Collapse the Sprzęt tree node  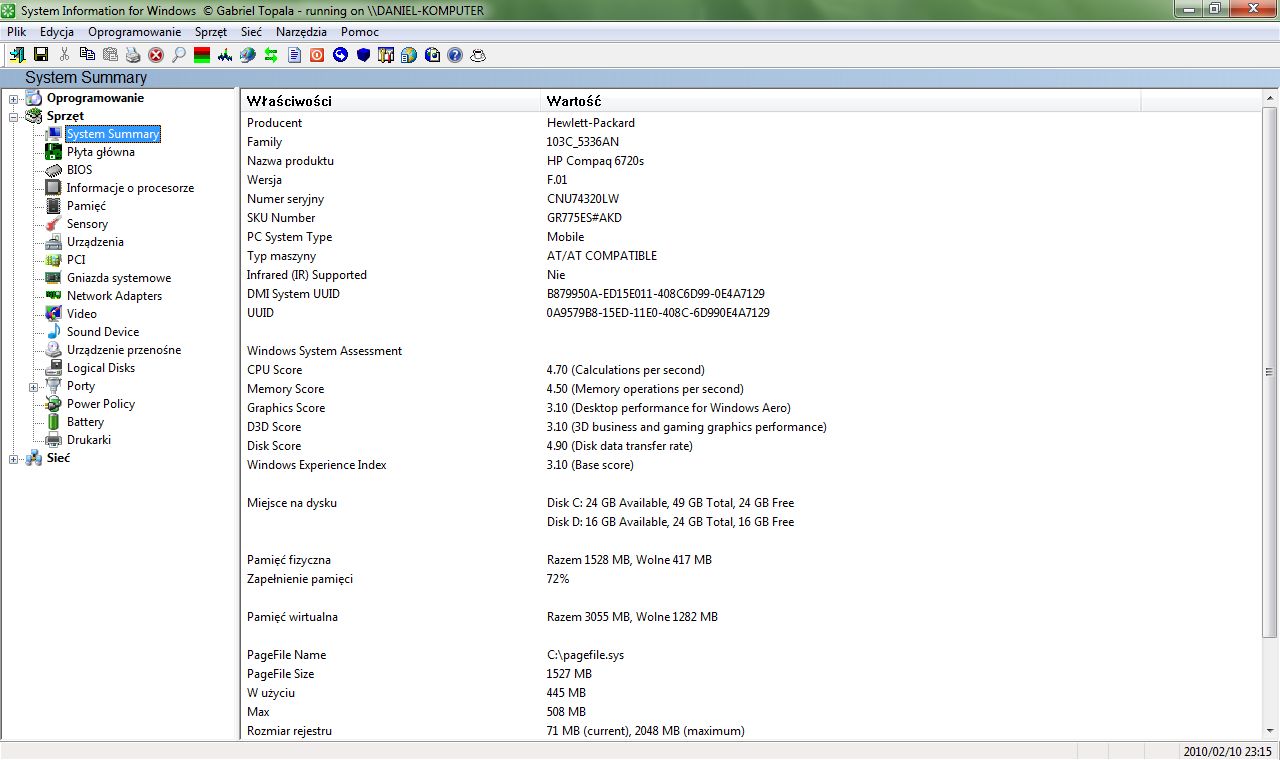point(14,116)
